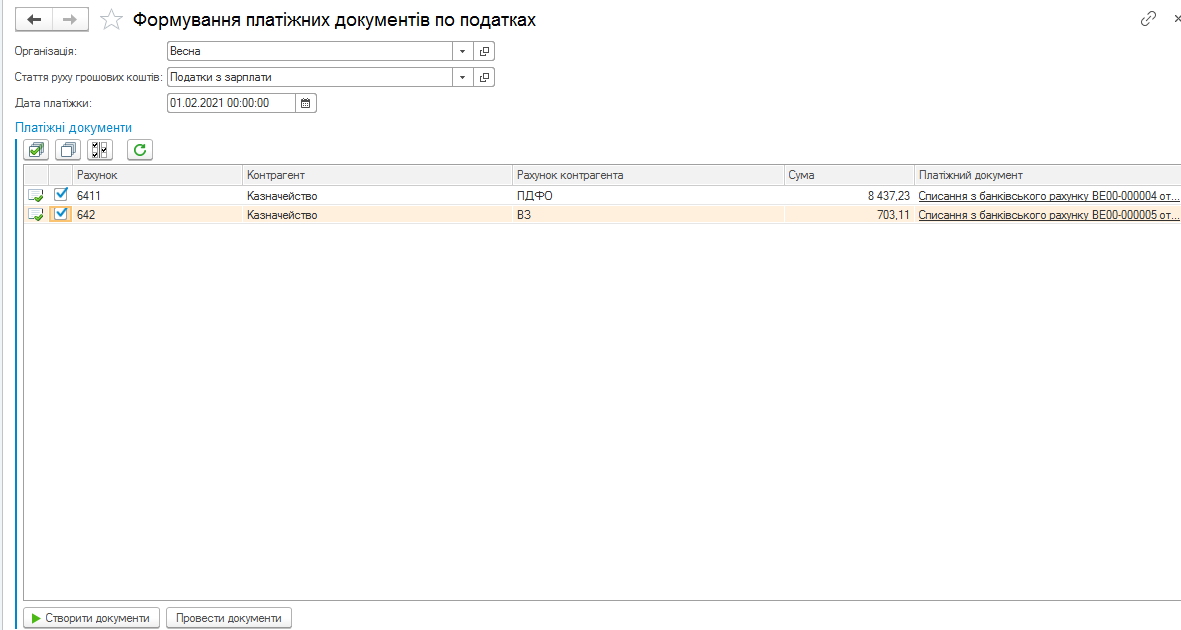This screenshot has width=1181, height=630.
Task: Sort by Платіжний документ column header
Action: point(1048,175)
